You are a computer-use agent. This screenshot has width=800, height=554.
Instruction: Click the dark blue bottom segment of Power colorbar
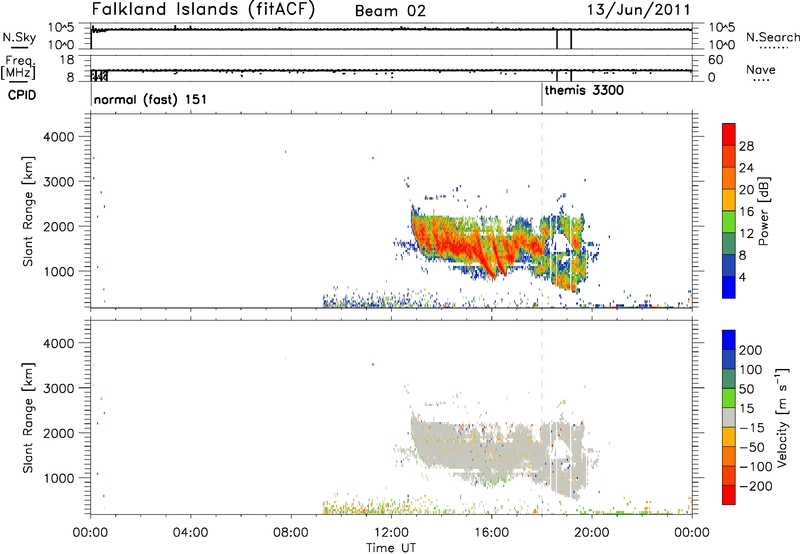729,287
